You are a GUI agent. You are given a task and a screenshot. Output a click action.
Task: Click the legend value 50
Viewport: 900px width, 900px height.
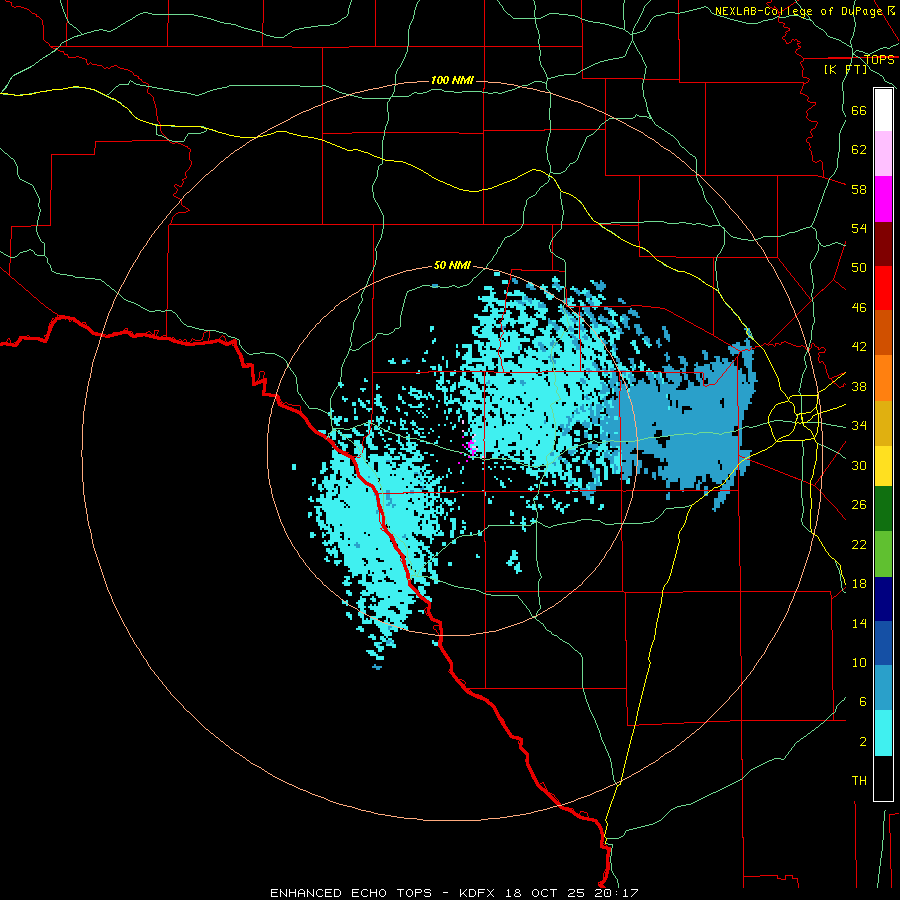point(859,268)
